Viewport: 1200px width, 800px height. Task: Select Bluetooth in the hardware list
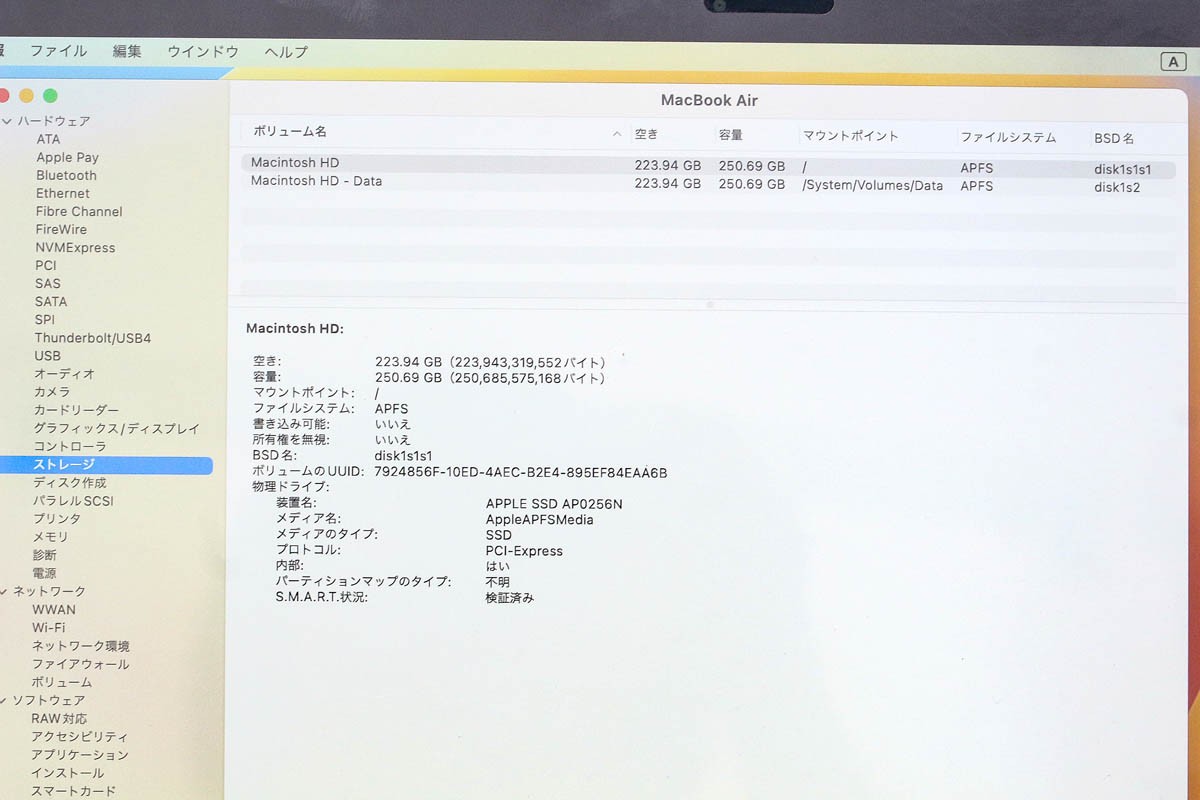coord(66,175)
